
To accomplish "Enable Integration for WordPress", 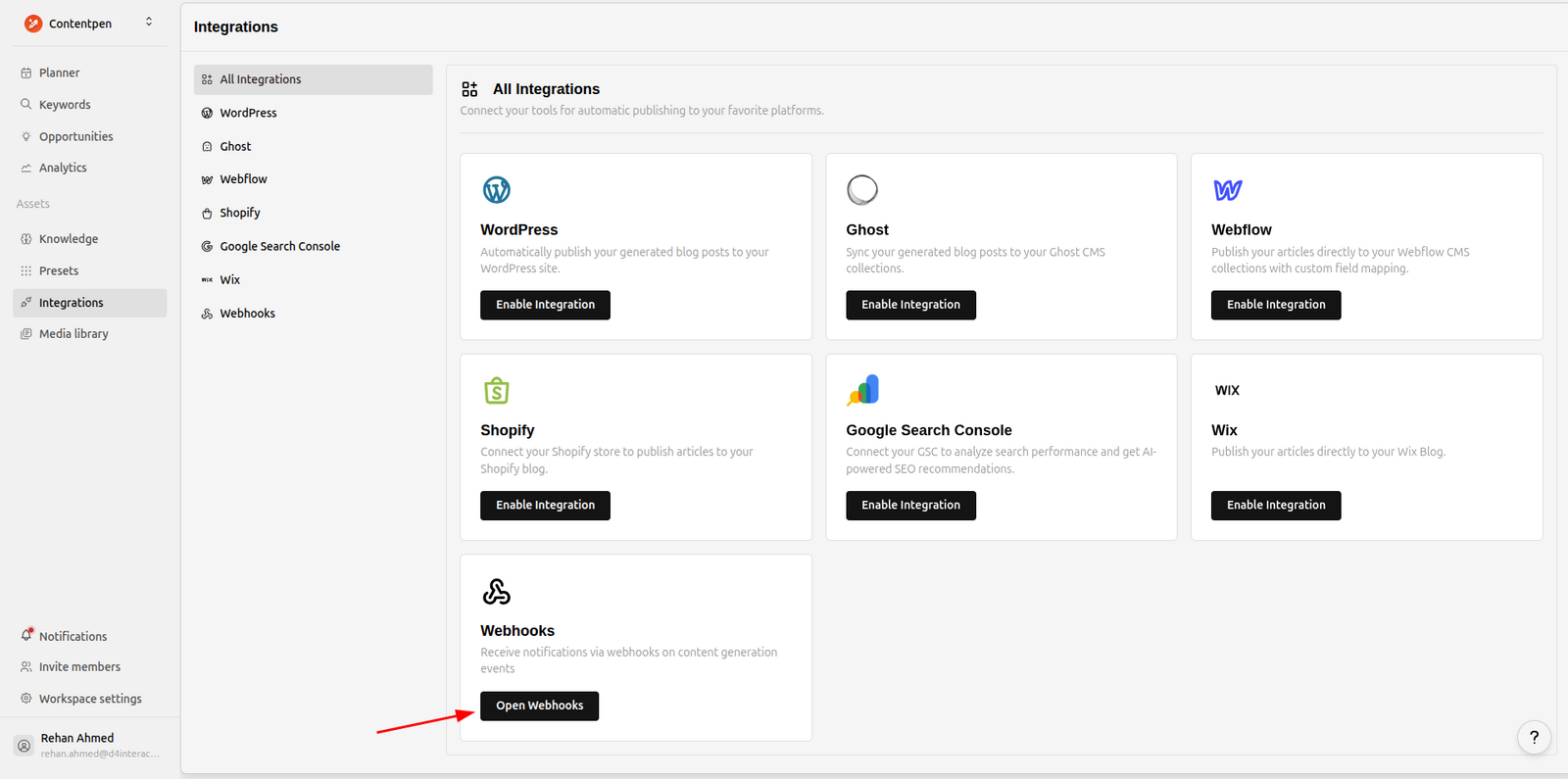I will pyautogui.click(x=545, y=305).
